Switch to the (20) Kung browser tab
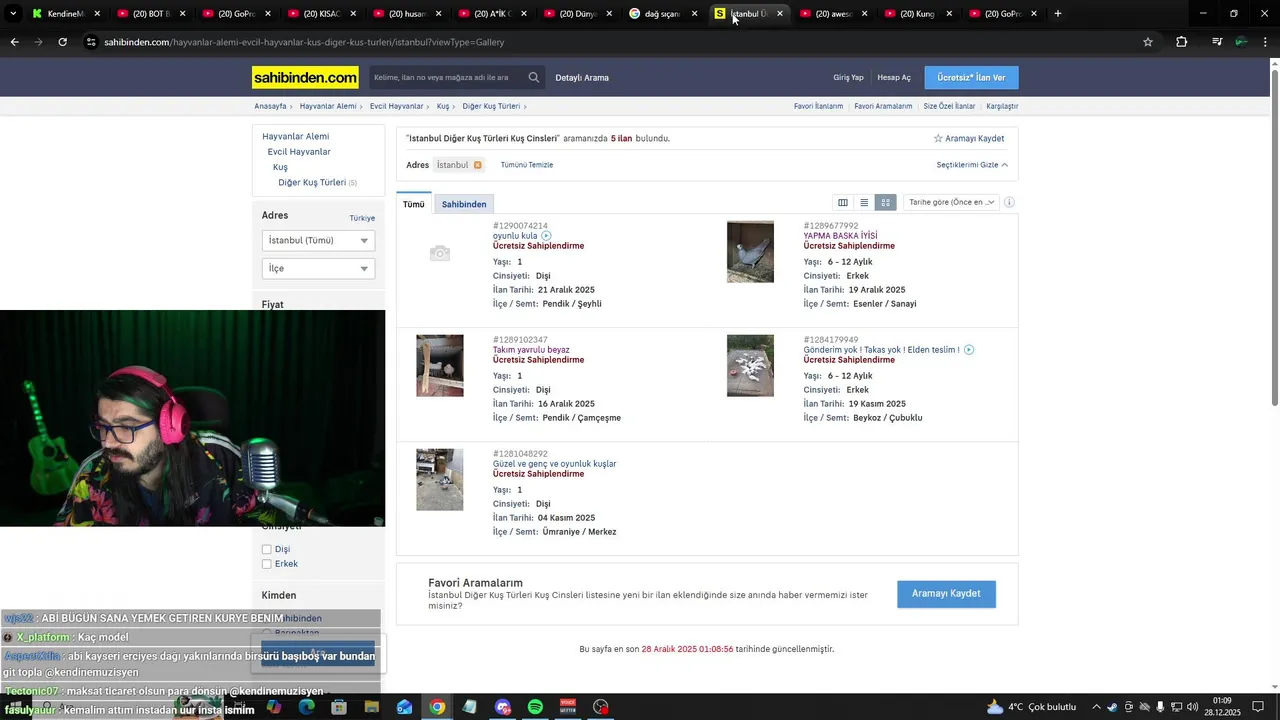1280x720 pixels. click(918, 14)
